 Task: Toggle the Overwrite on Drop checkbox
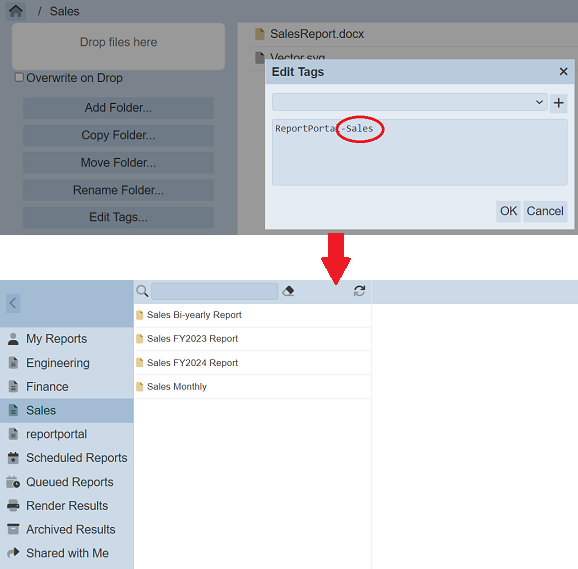click(x=19, y=77)
